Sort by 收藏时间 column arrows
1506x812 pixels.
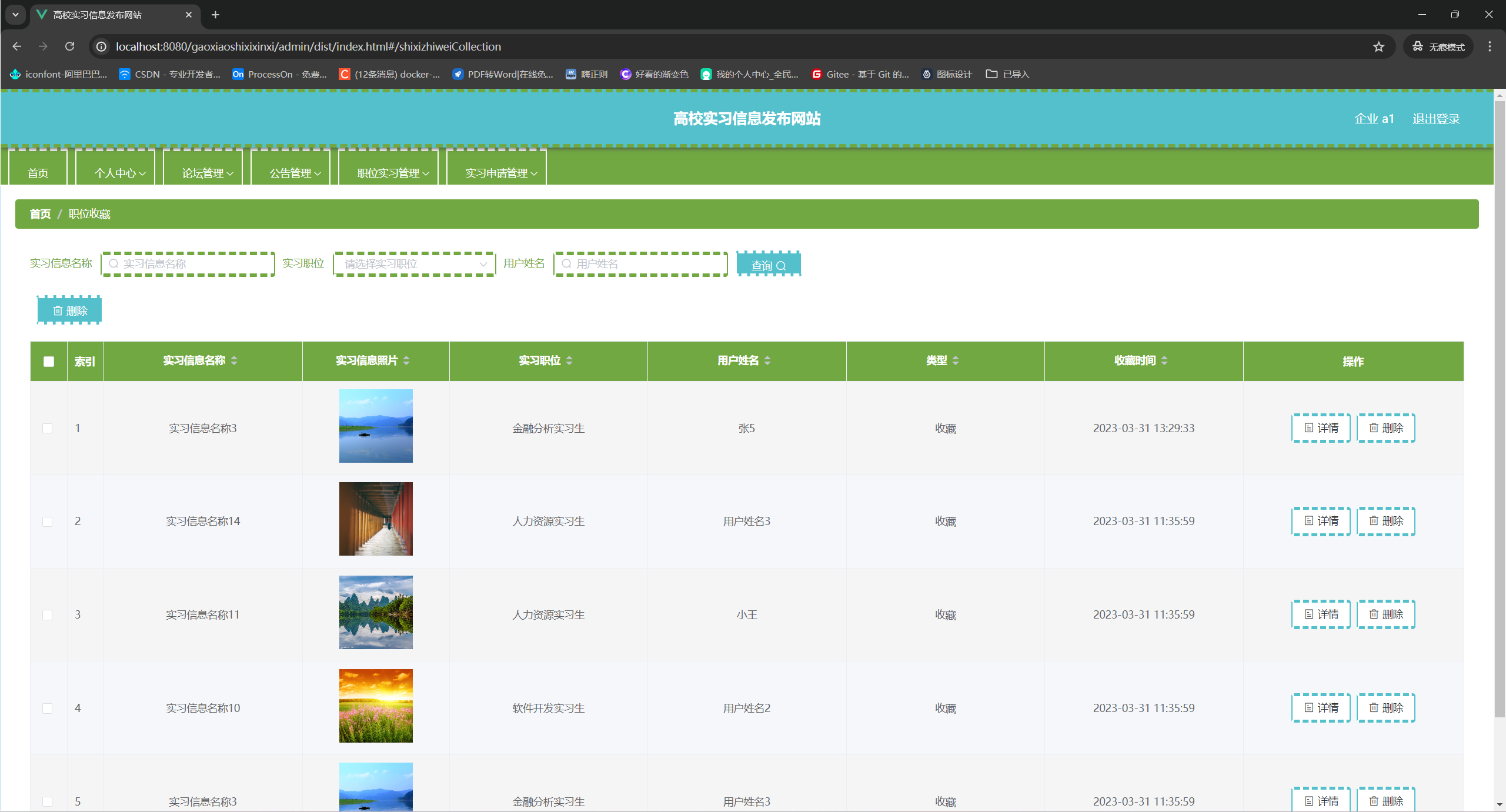(1164, 360)
